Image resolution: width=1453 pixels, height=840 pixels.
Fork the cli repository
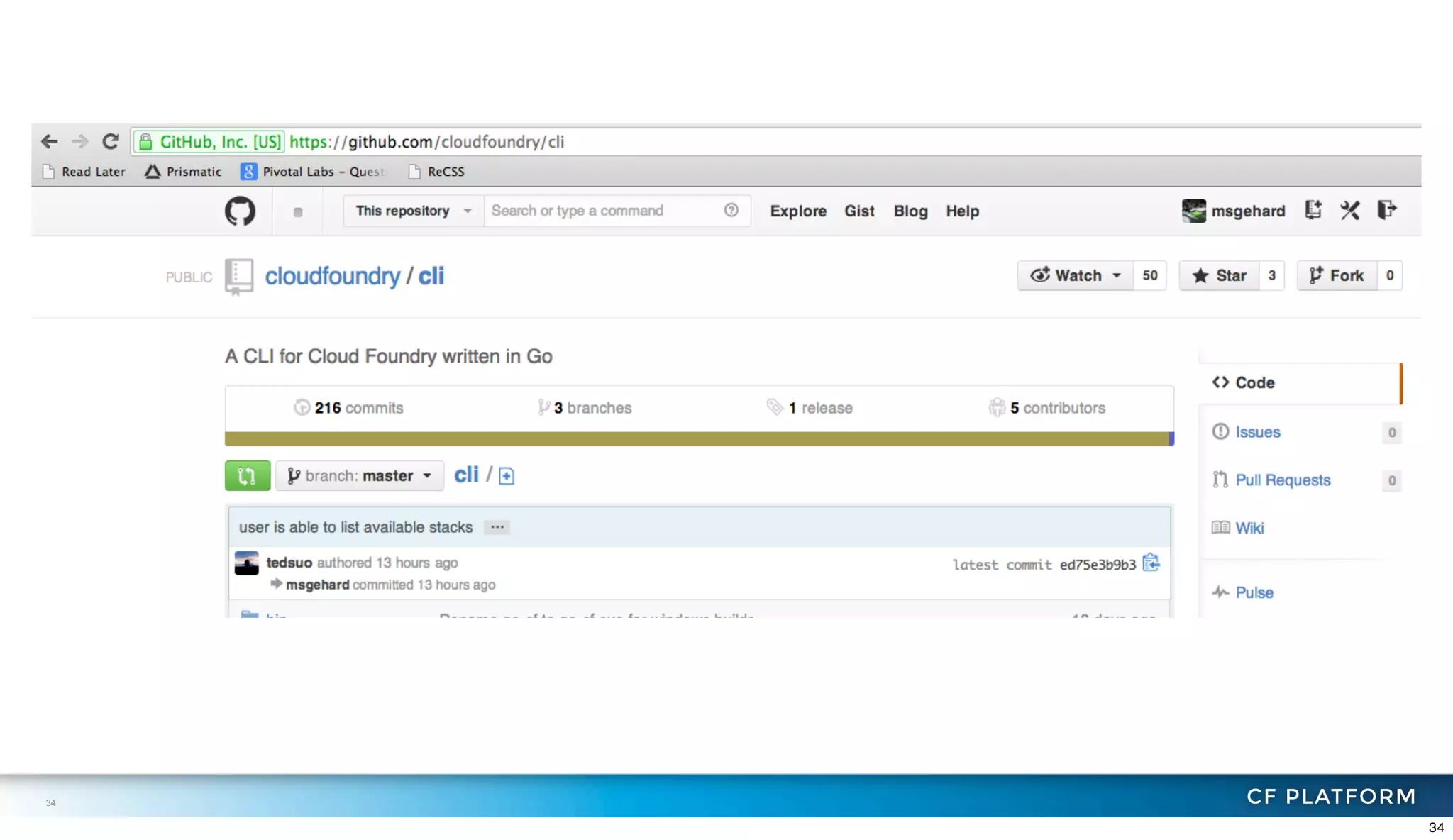1337,275
